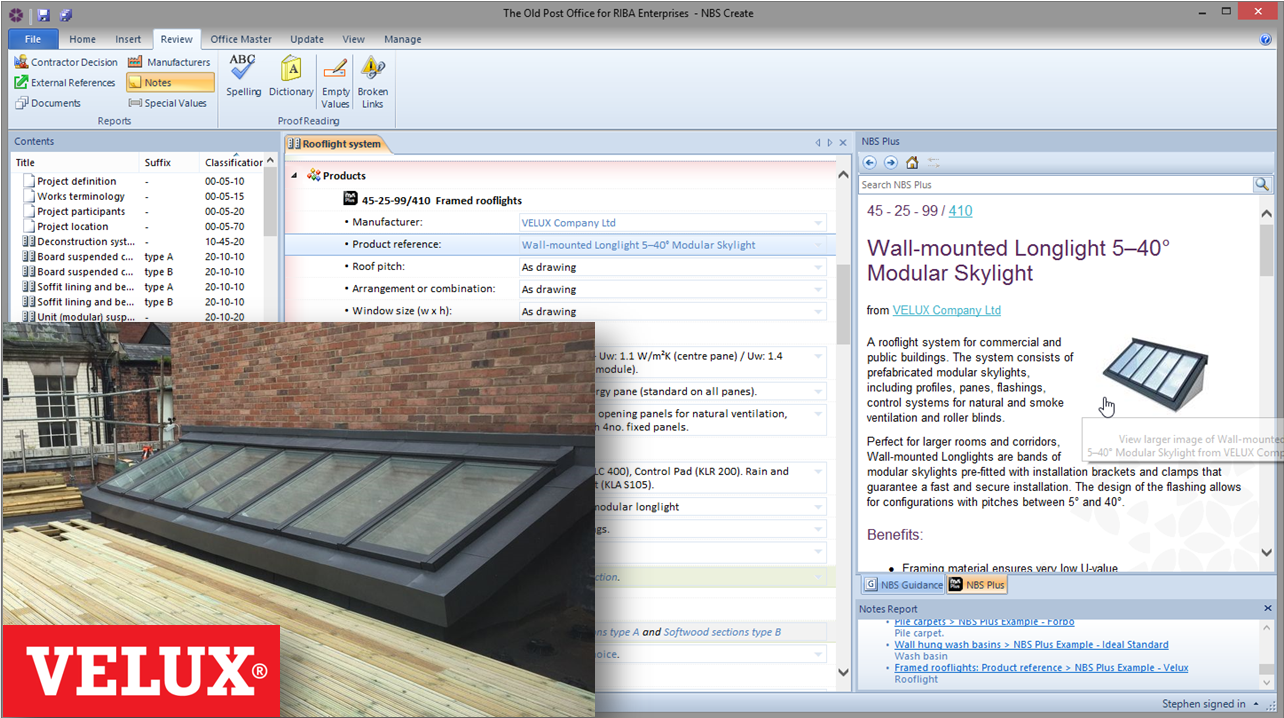Go to NBS Plus home page
1284x718 pixels.
tap(911, 162)
